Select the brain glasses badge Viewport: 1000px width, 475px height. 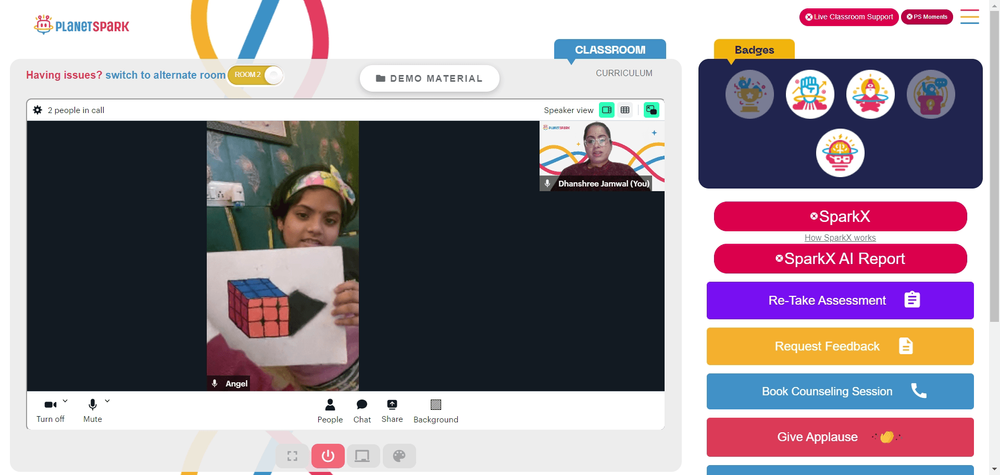[x=840, y=153]
